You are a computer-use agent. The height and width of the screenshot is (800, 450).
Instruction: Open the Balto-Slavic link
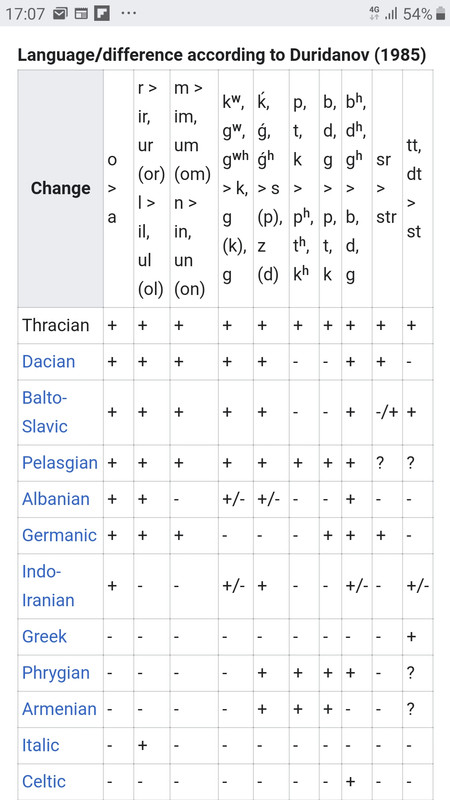[x=45, y=412]
